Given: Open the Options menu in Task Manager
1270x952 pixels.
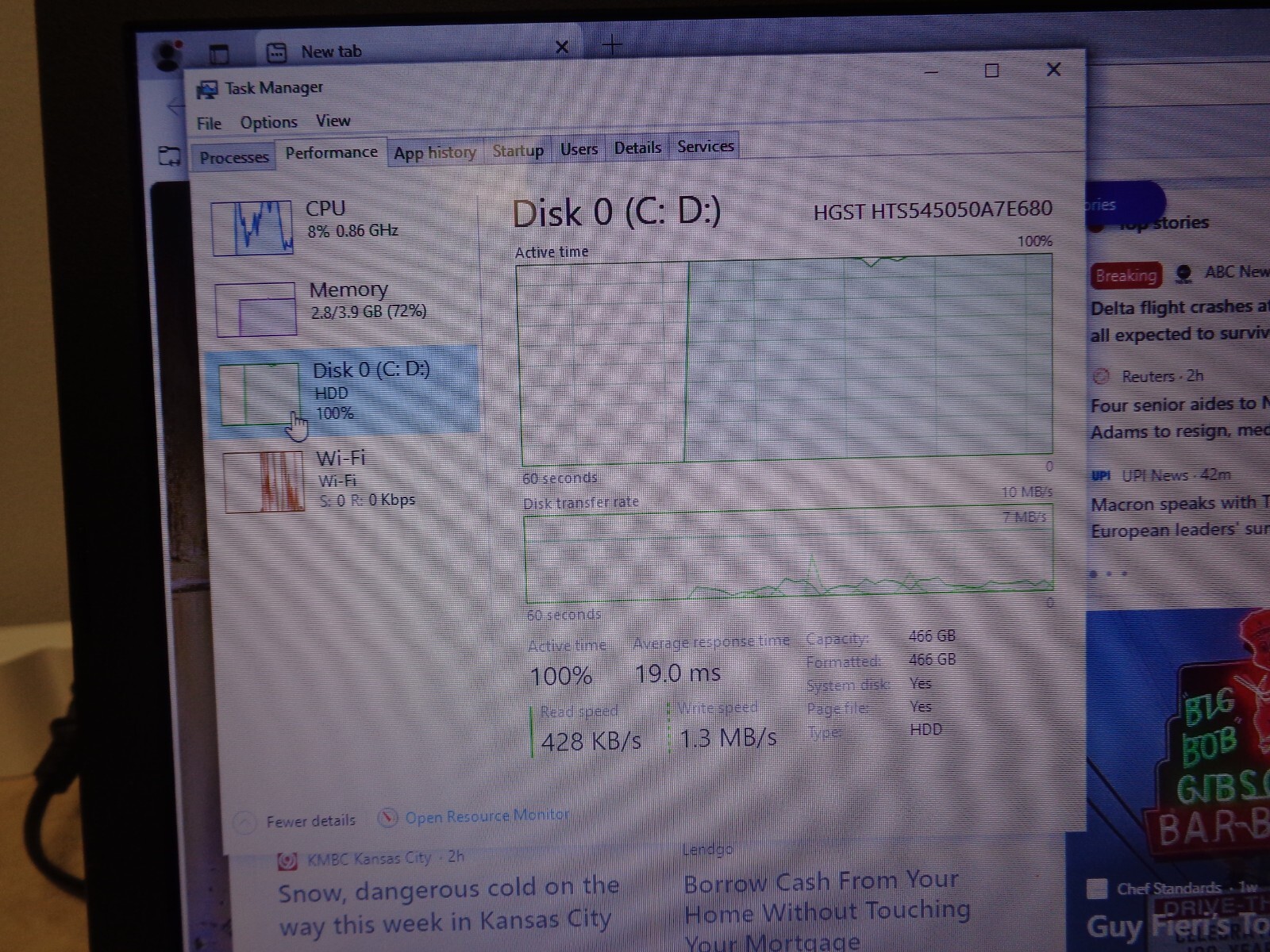Looking at the screenshot, I should (269, 122).
